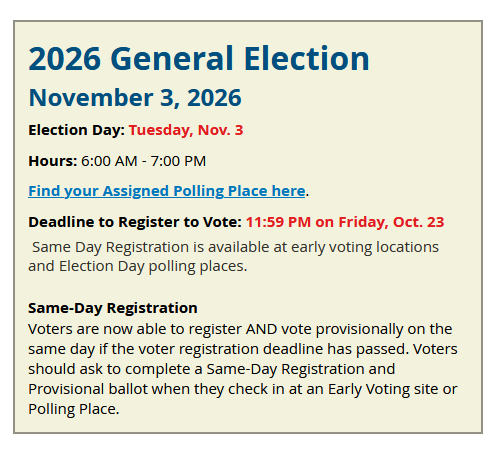The height and width of the screenshot is (460, 503).
Task: Click the 2026 General Election heading
Action: pos(199,59)
